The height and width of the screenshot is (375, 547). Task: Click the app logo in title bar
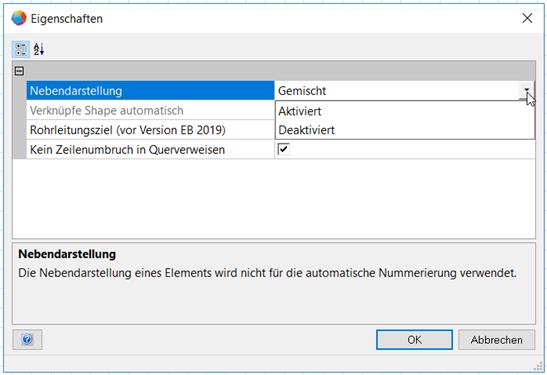[x=19, y=18]
